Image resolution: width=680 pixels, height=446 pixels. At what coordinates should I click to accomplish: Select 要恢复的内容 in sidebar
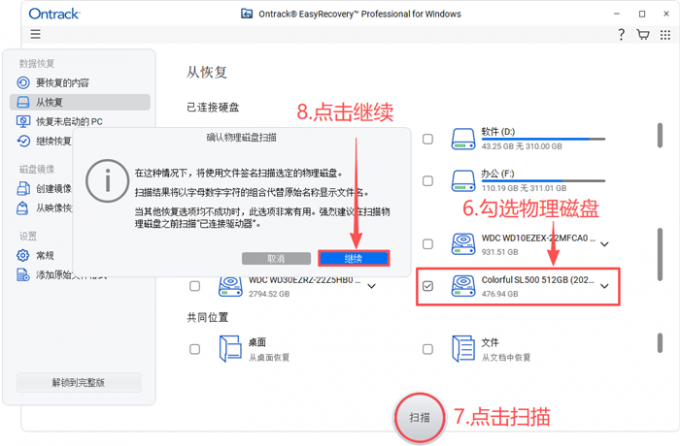click(80, 82)
